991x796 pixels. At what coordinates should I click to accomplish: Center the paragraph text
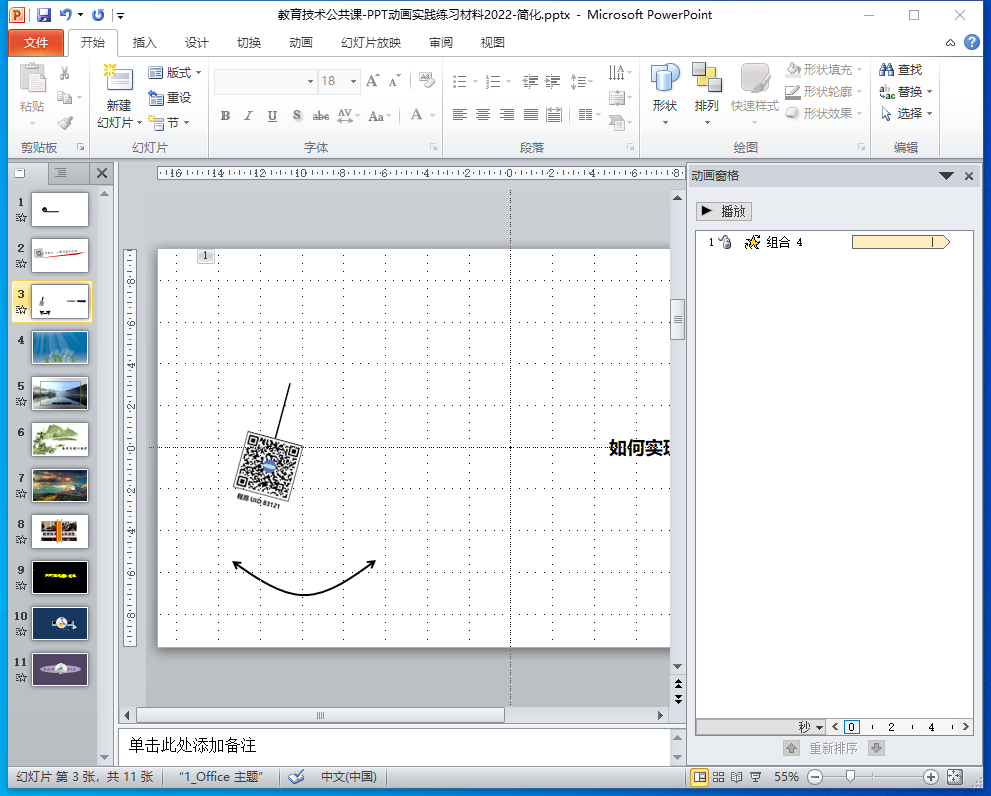tap(483, 114)
